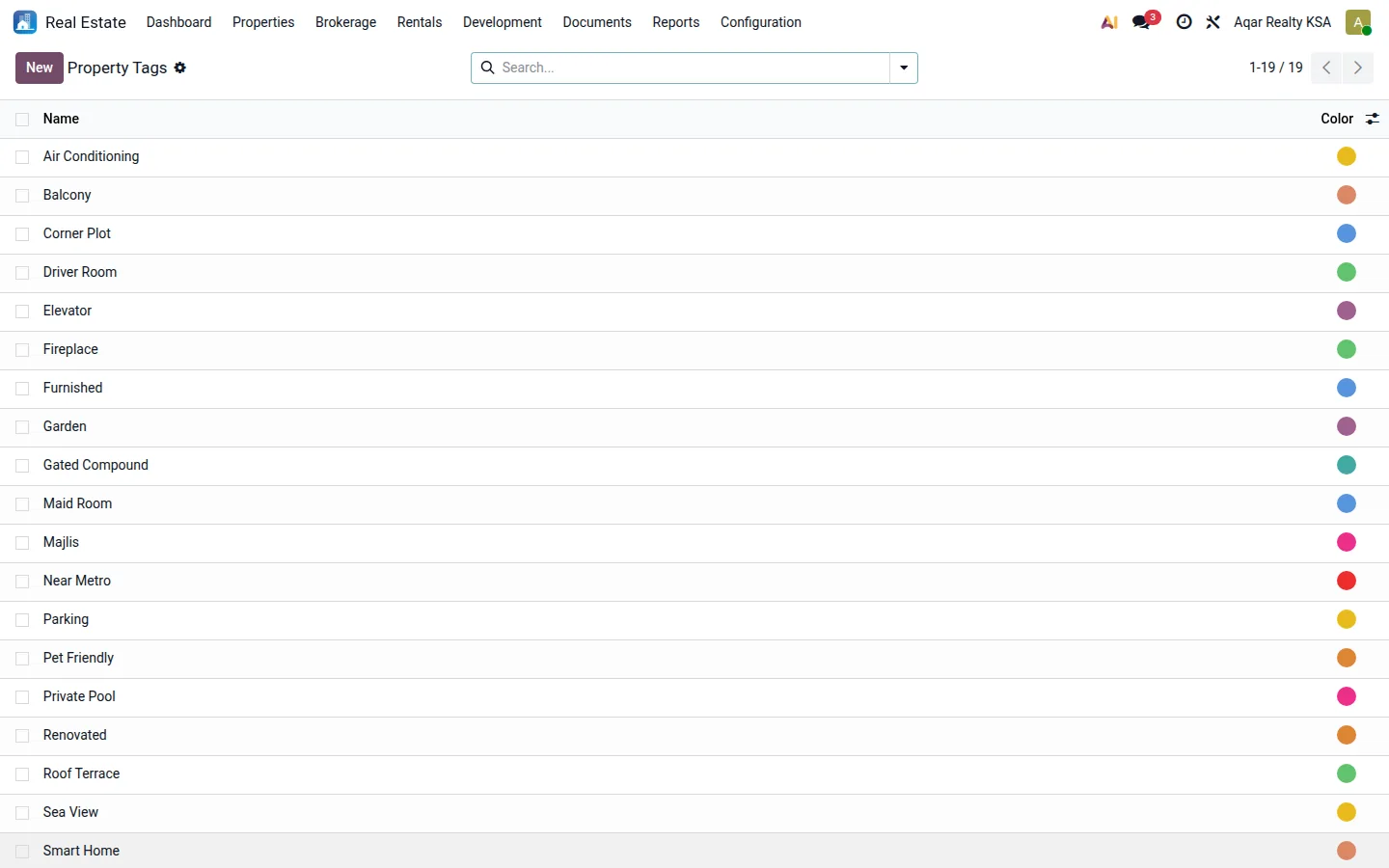Open the Furnished tag row
Image resolution: width=1389 pixels, height=868 pixels.
click(694, 389)
